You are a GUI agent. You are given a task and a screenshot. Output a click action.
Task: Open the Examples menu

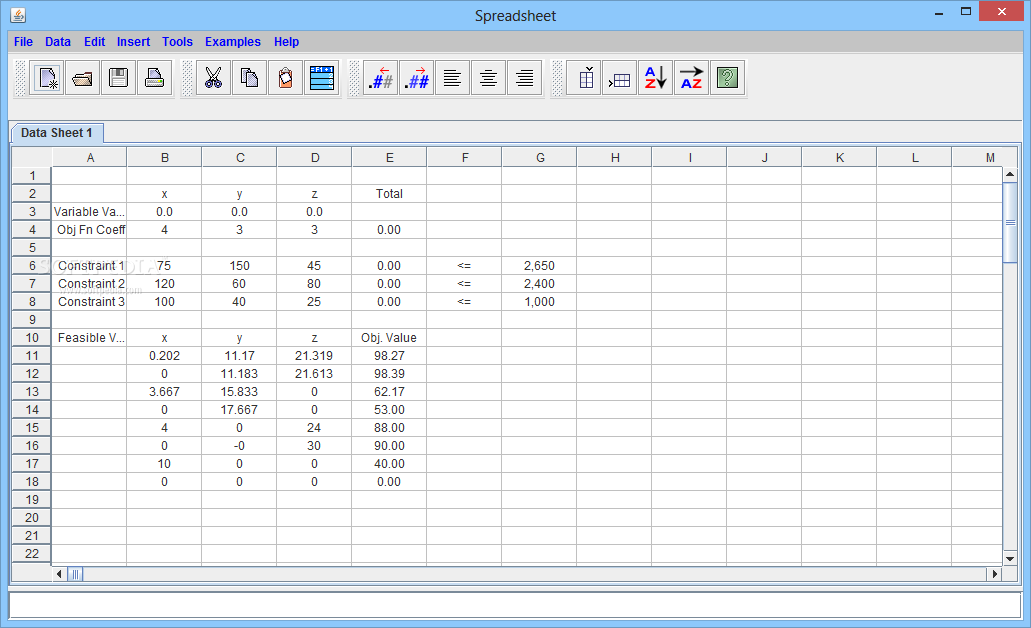[233, 41]
